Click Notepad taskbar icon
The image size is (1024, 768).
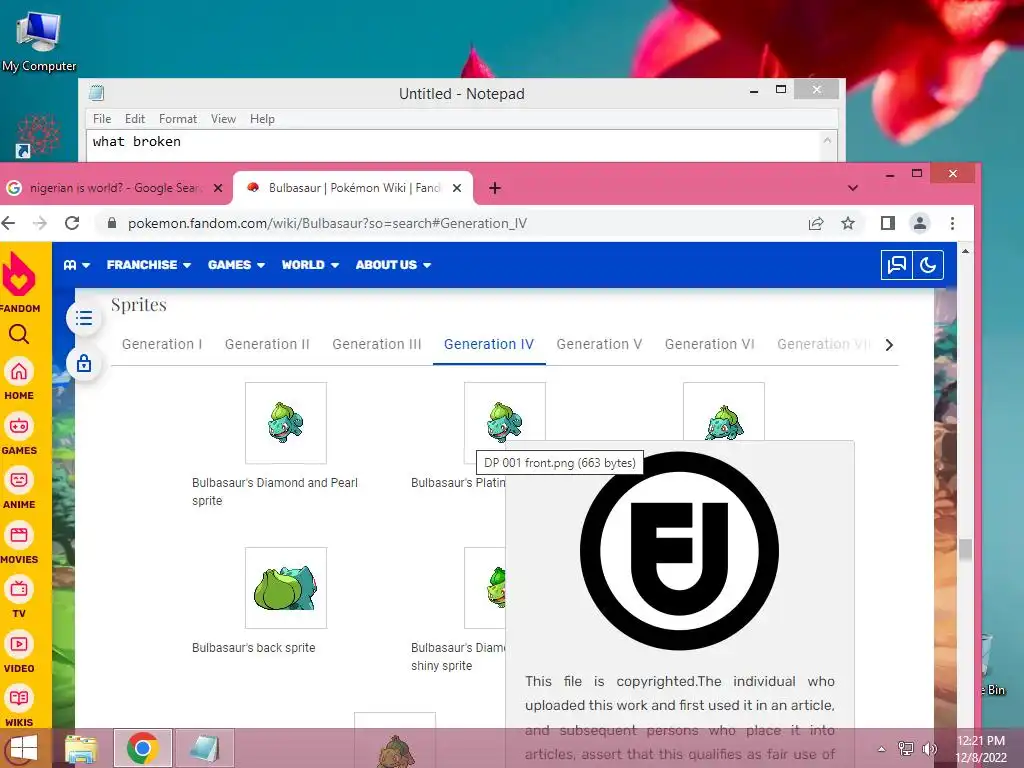pos(204,748)
